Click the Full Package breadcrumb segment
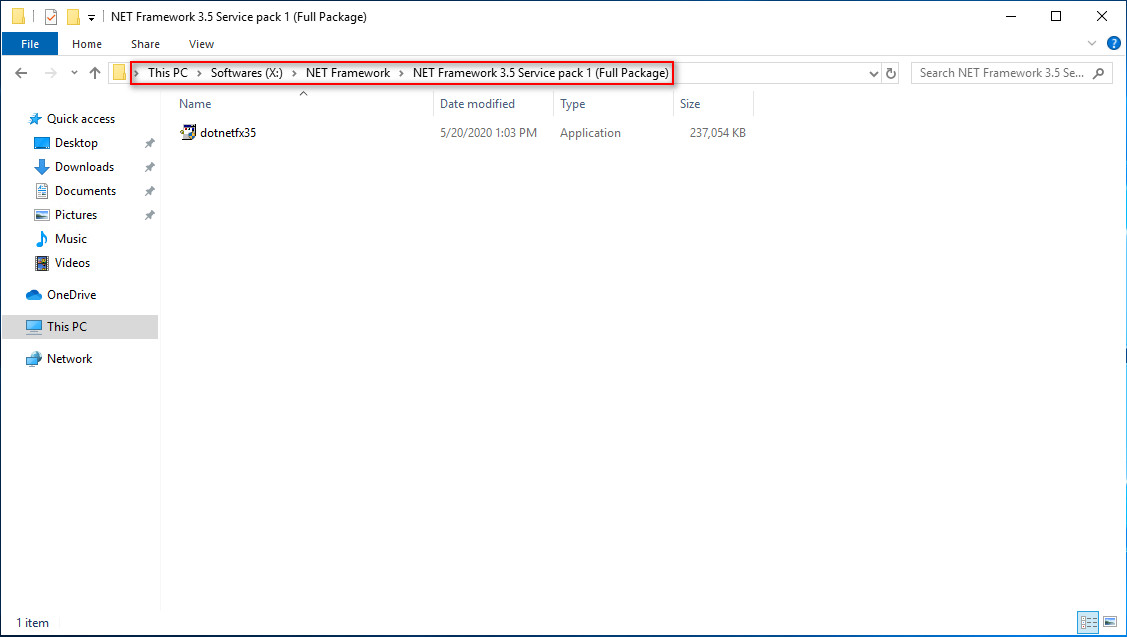 [x=540, y=73]
